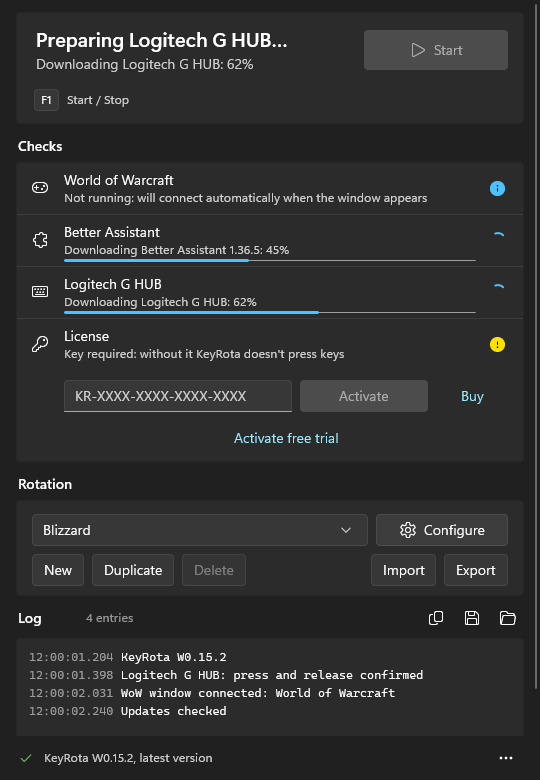Click the Logitech G HUB keyboard icon
Screen dimensions: 540x780
pos(40,292)
